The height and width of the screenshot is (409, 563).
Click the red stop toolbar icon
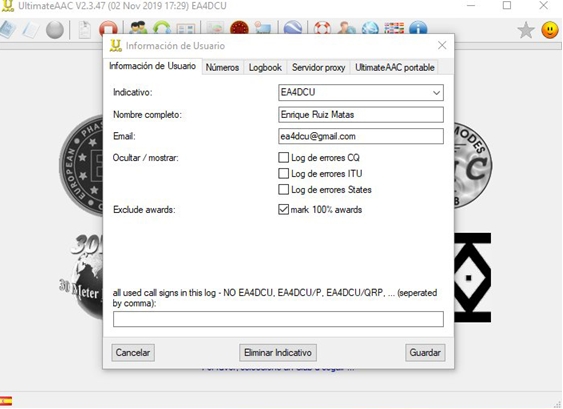[108, 28]
